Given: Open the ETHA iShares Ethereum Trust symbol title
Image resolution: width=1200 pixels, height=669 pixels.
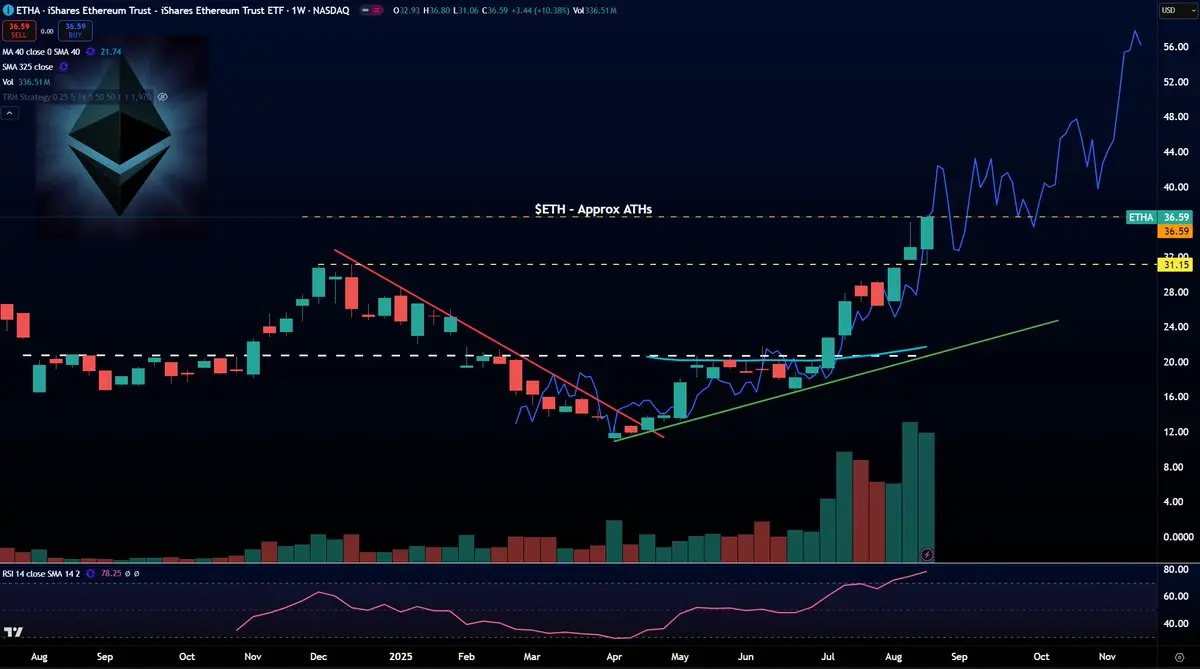Looking at the screenshot, I should click(183, 10).
